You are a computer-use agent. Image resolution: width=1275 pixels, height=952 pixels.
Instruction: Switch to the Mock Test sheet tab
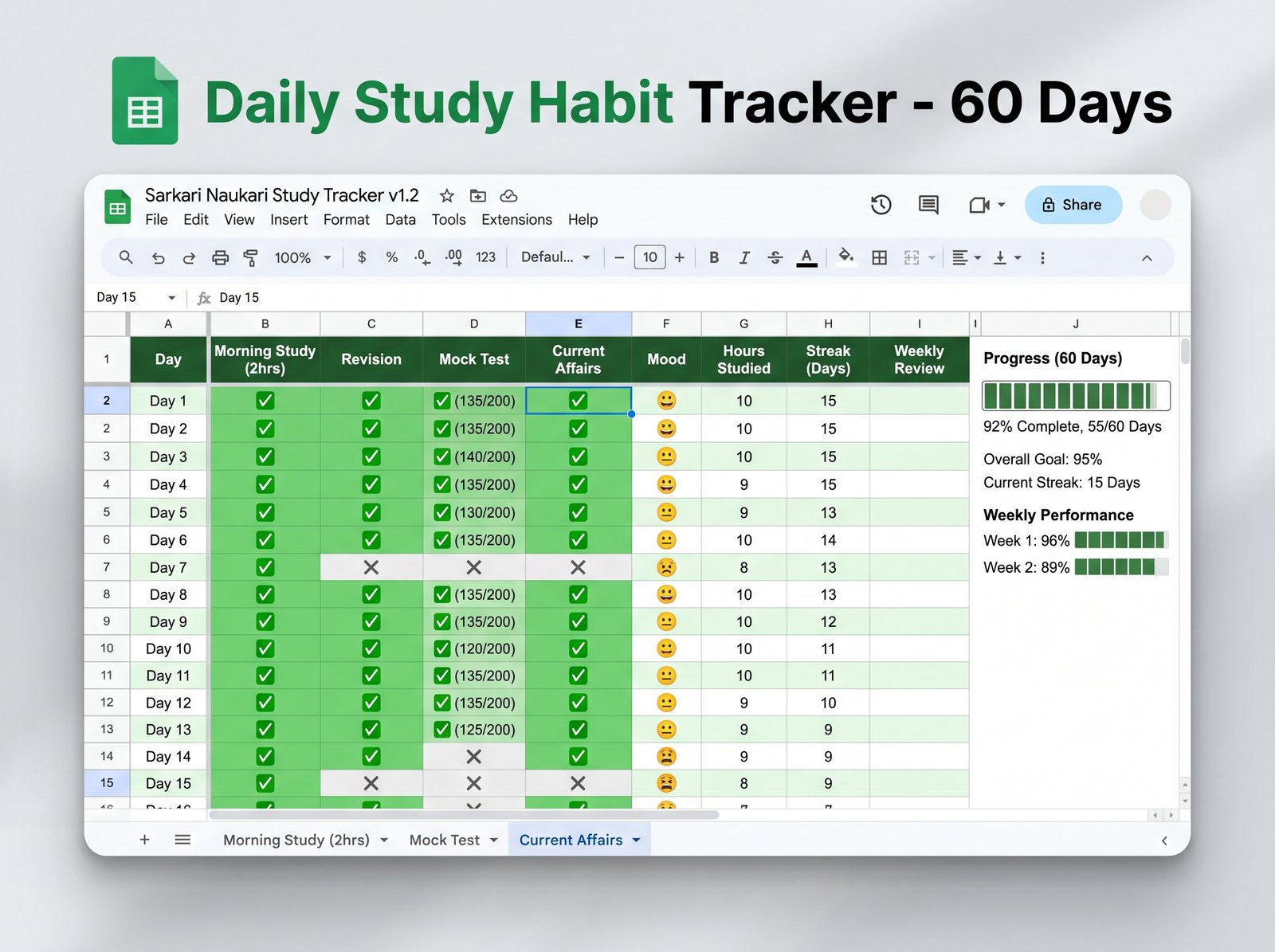(x=444, y=840)
